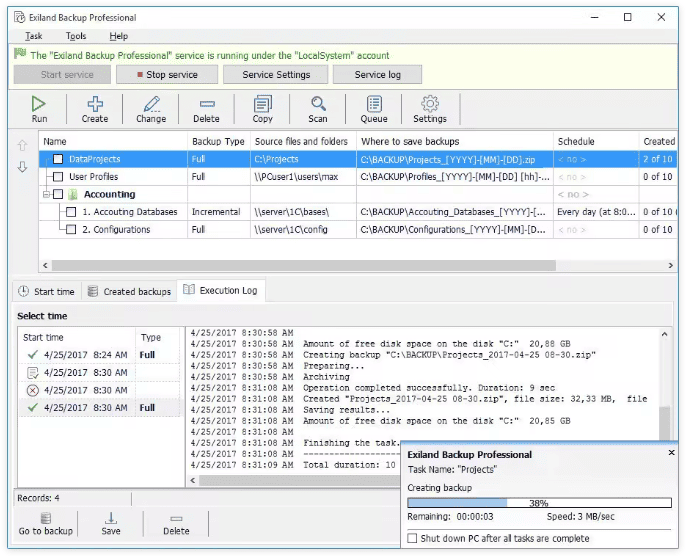Click the green flag service status icon

[20, 54]
